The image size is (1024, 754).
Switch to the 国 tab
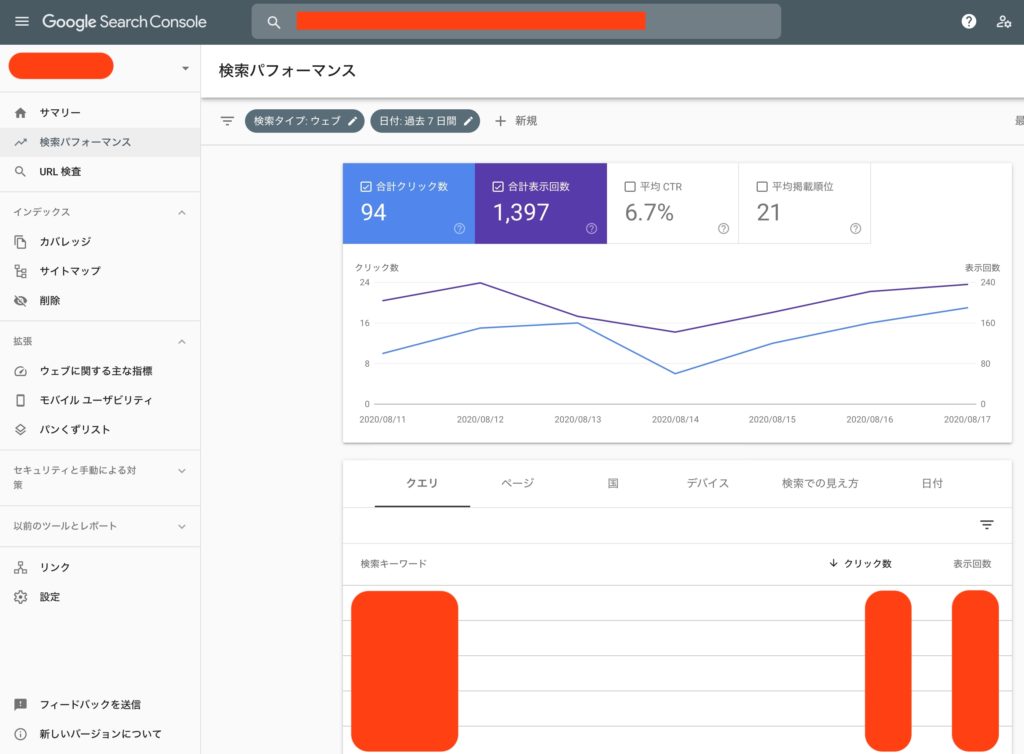613,484
